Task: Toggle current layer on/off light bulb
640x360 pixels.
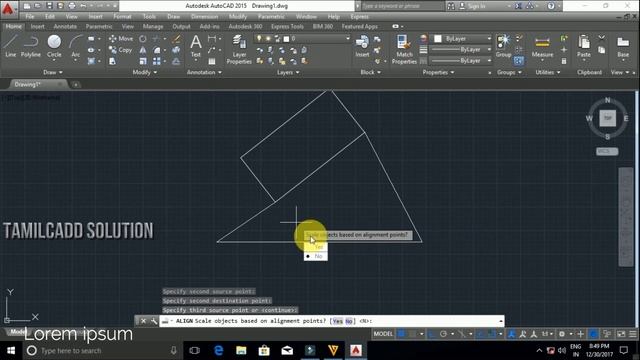Action: (259, 38)
